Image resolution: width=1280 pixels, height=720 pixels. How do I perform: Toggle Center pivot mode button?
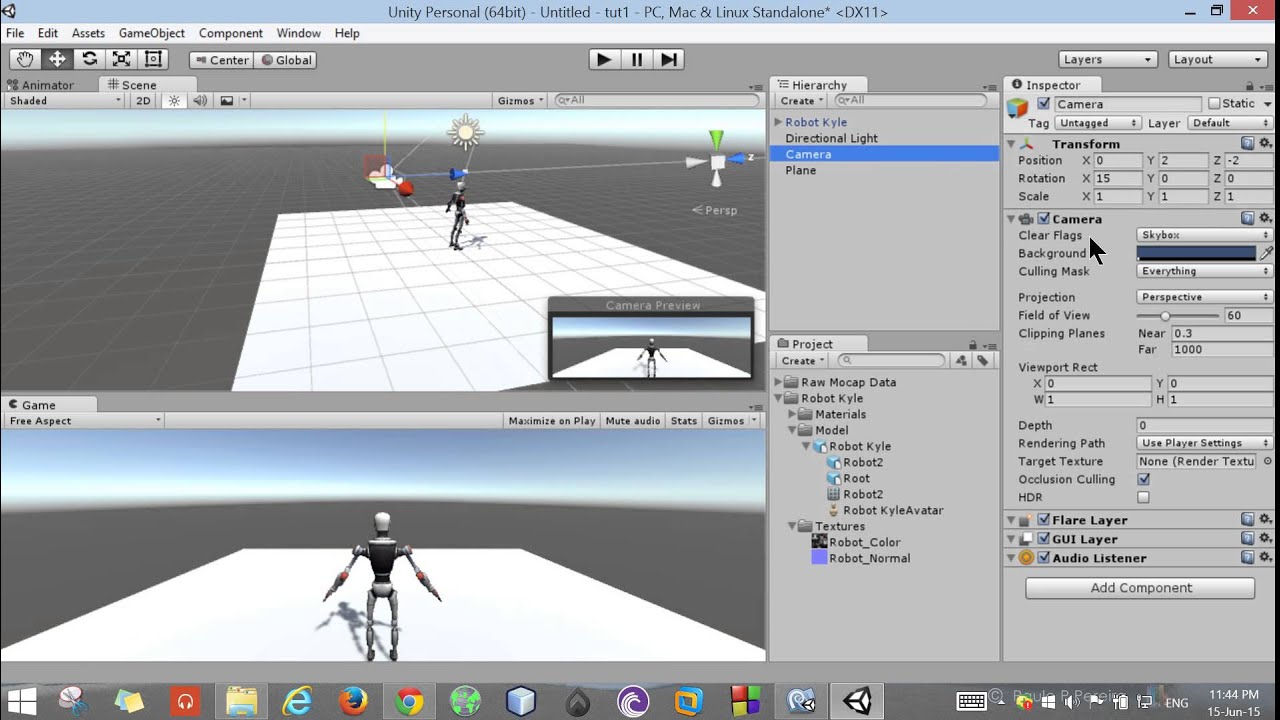221,60
